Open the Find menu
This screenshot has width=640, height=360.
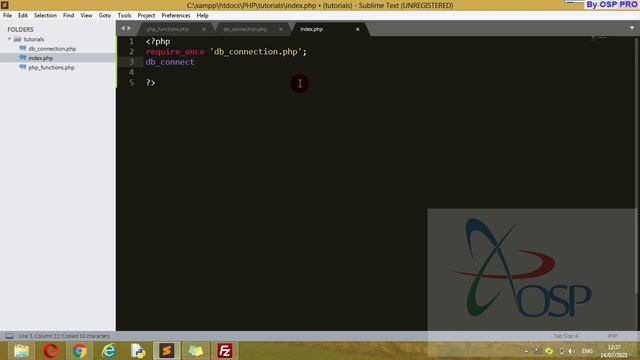coord(69,16)
